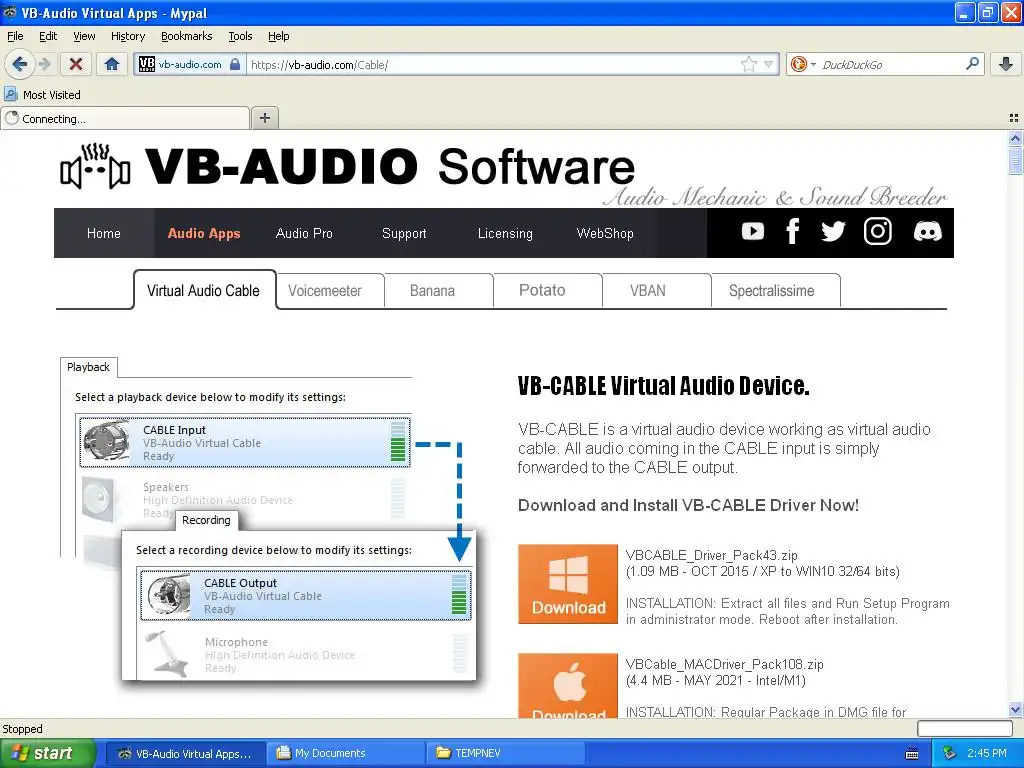Screen dimensions: 1024x768
Task: Open the downloads arrow button
Action: 1006,64
